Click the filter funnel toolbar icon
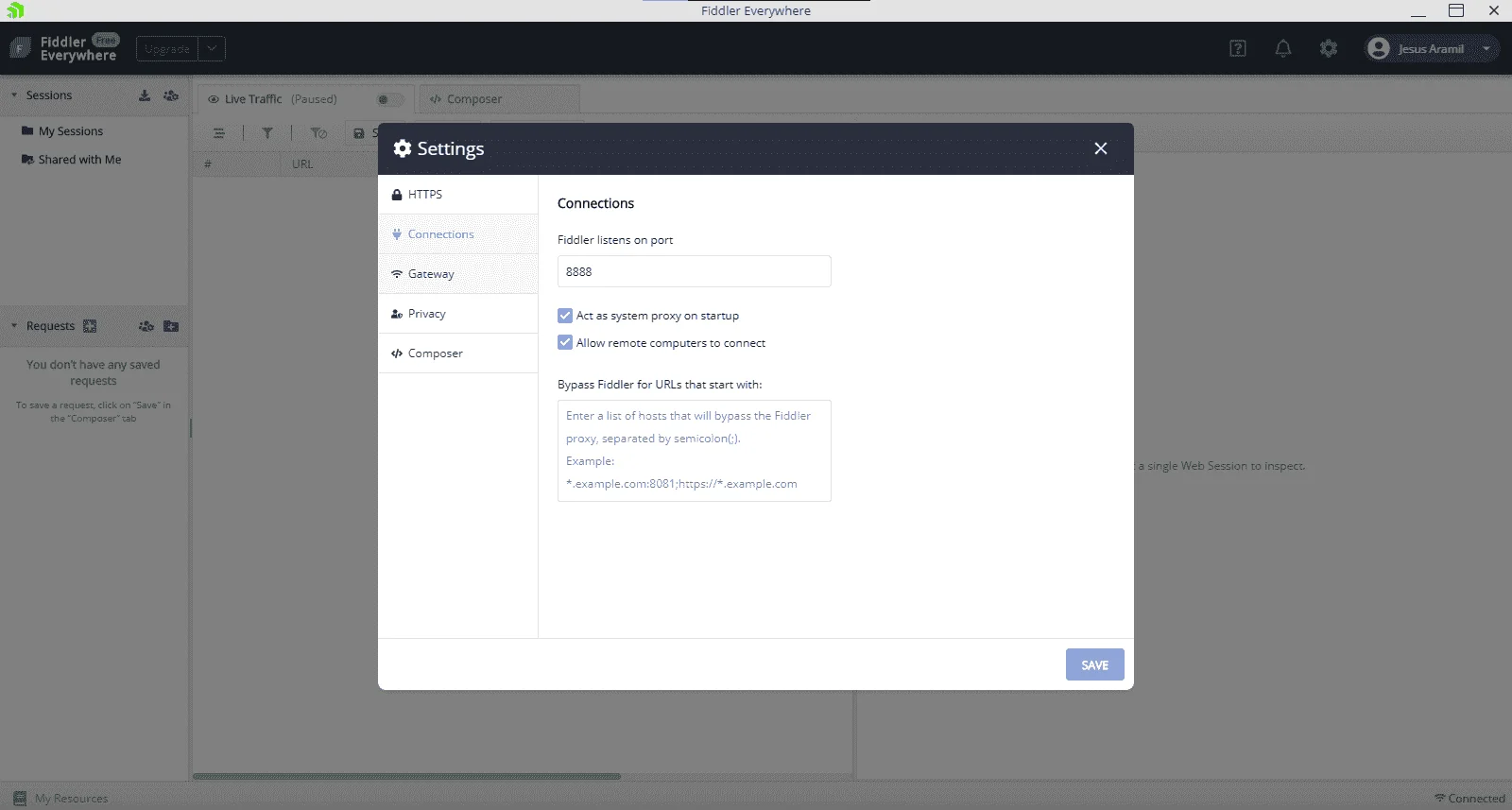Screen dimensions: 1512x810 tap(267, 133)
